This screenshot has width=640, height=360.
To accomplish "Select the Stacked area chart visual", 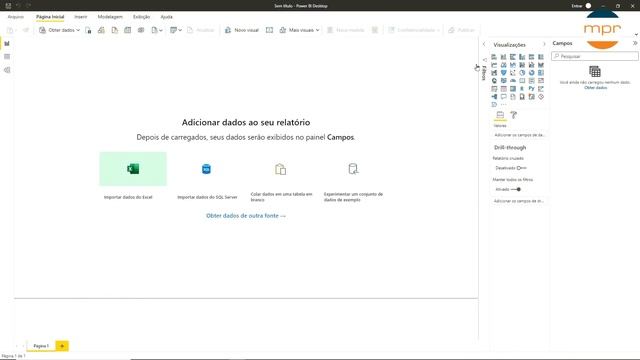I will [x=513, y=65].
